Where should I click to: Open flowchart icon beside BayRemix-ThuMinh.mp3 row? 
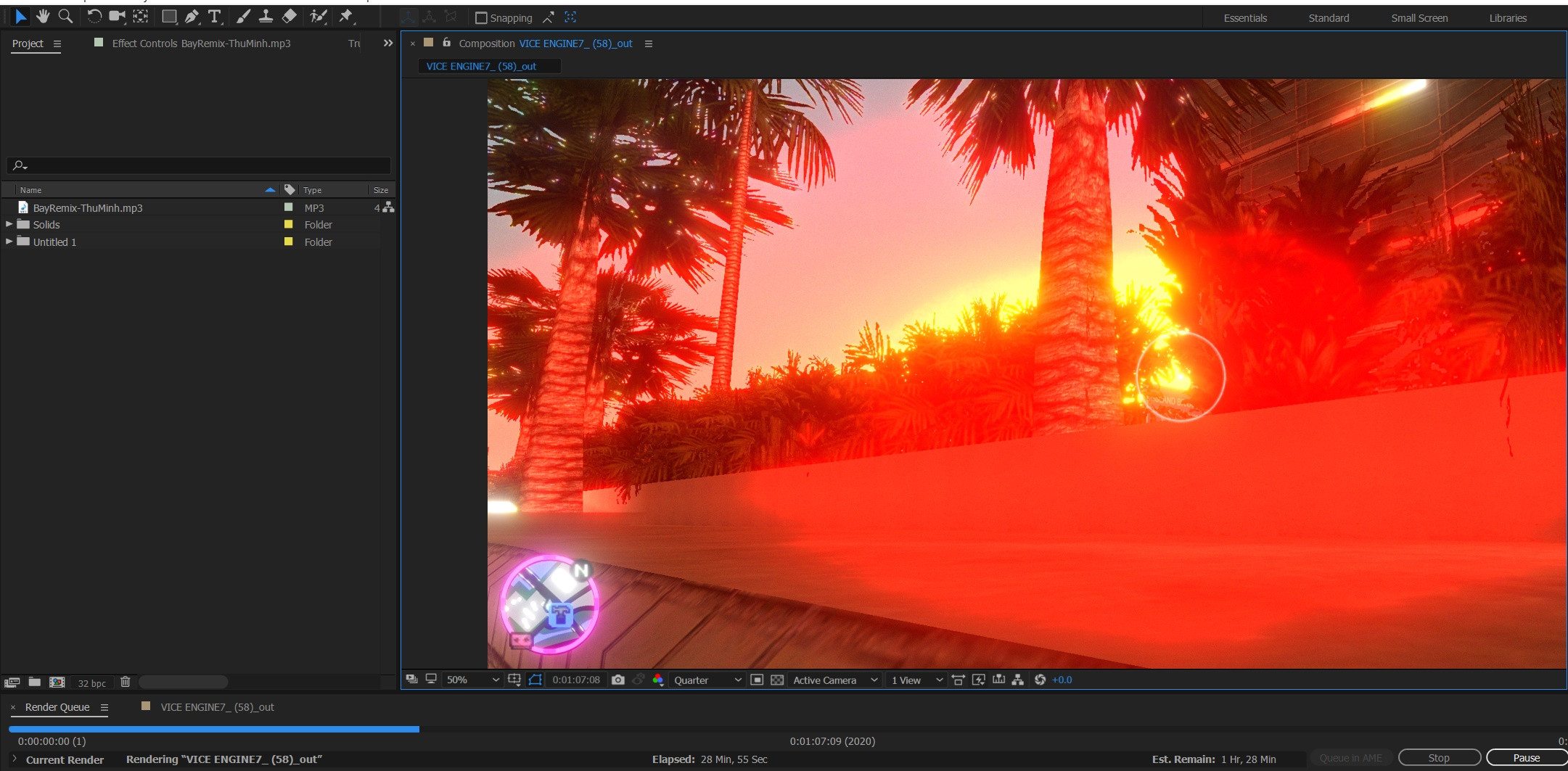[389, 207]
